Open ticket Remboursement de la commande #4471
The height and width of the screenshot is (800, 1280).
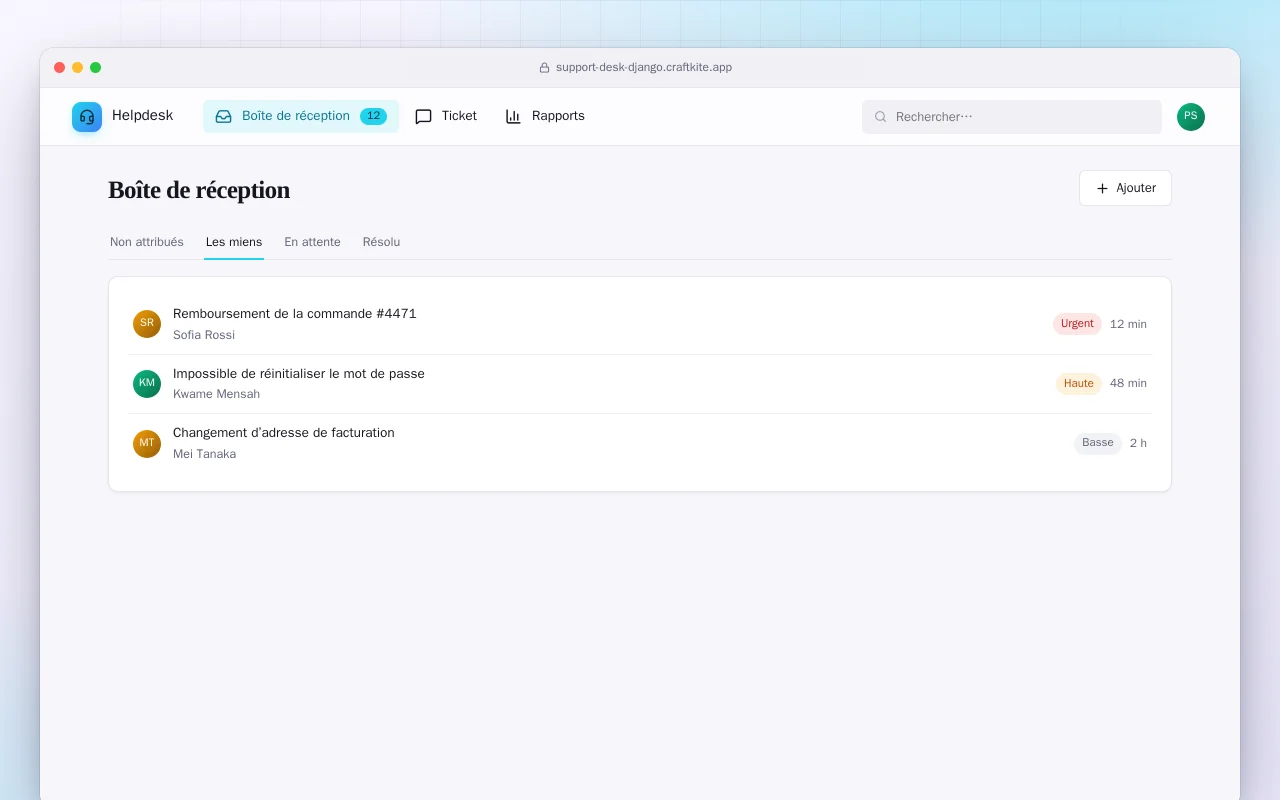(x=295, y=314)
